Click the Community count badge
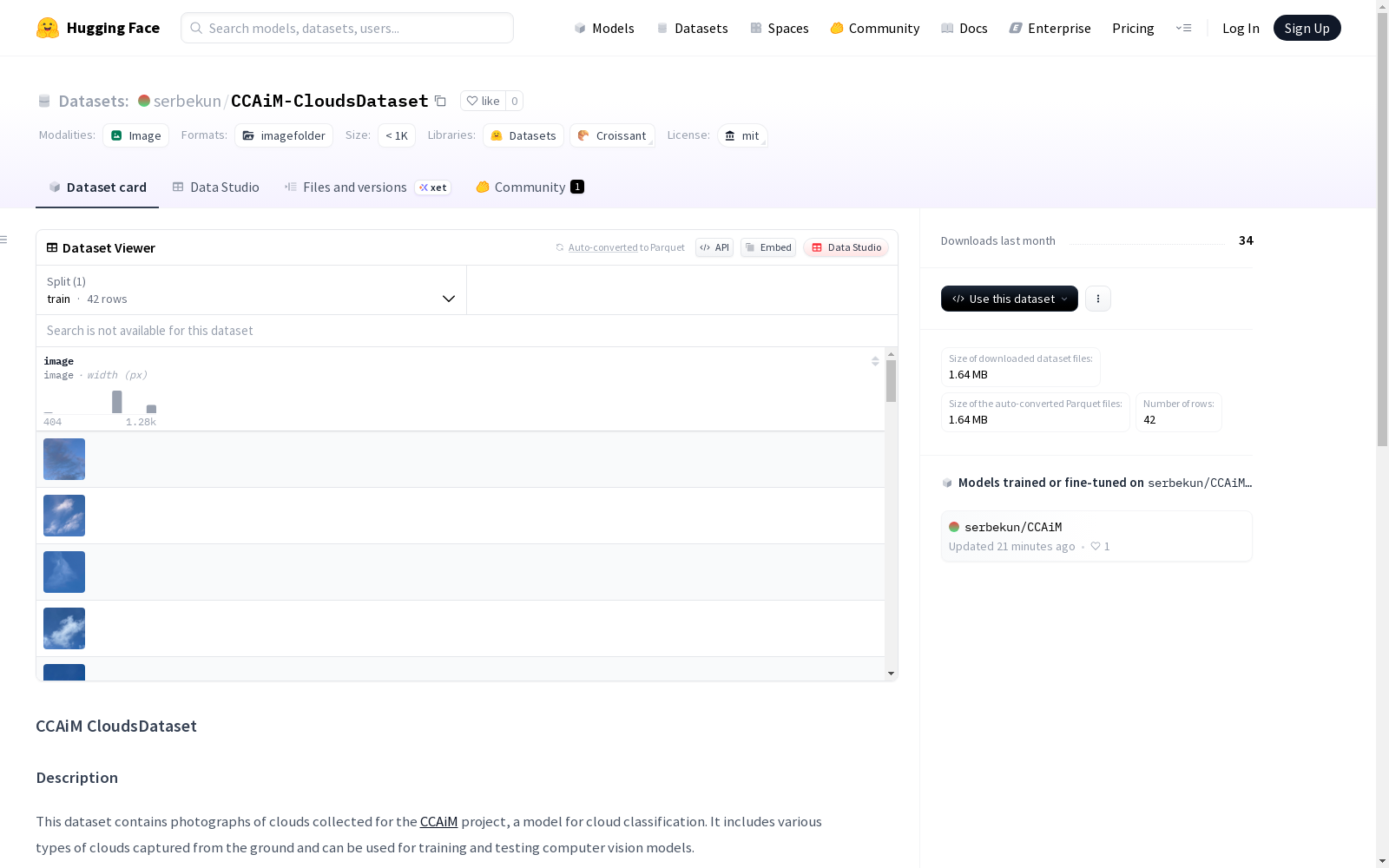1389x868 pixels. [x=577, y=187]
